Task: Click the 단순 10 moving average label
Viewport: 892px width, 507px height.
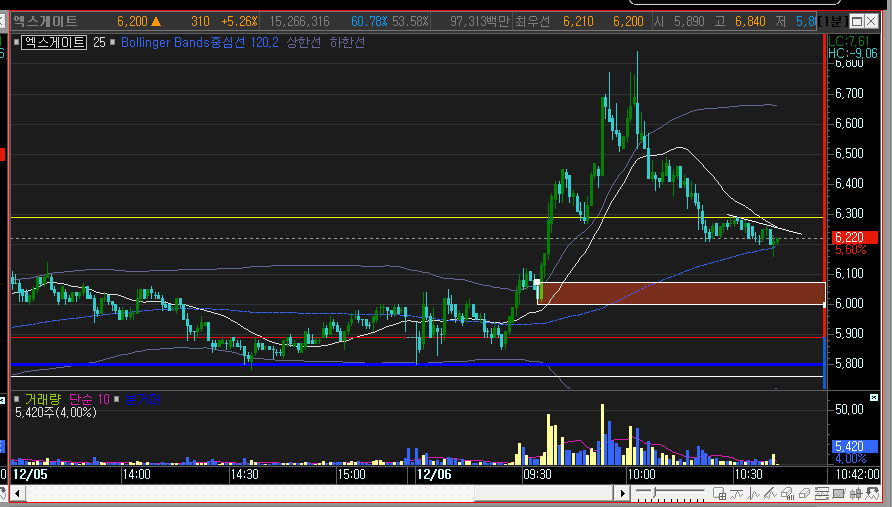Action: [x=89, y=399]
